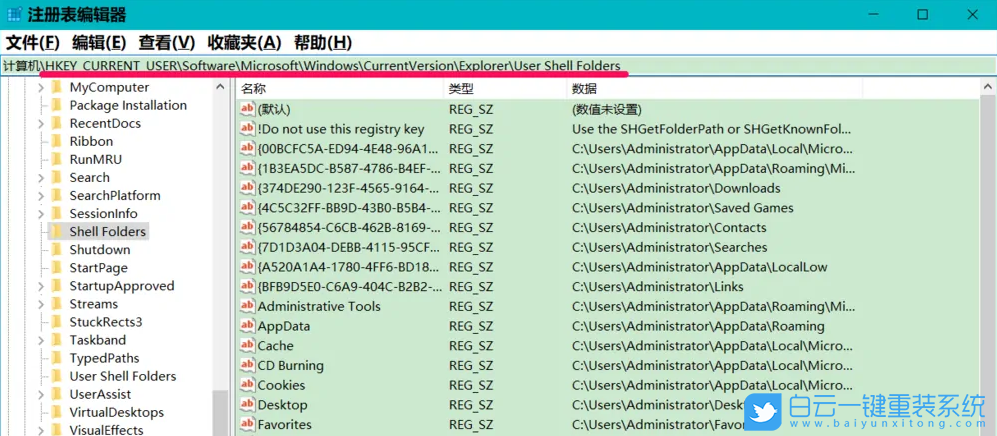
Task: Expand the SearchPlatform key arrow
Action: click(x=41, y=196)
